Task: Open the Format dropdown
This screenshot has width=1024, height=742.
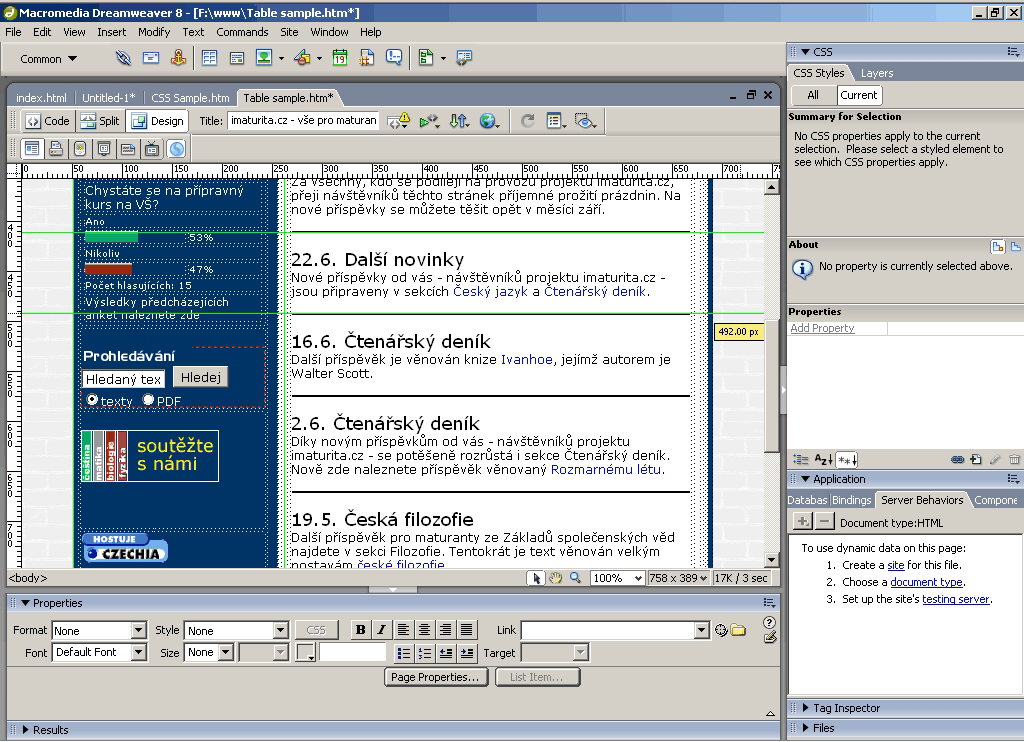Action: pos(138,630)
